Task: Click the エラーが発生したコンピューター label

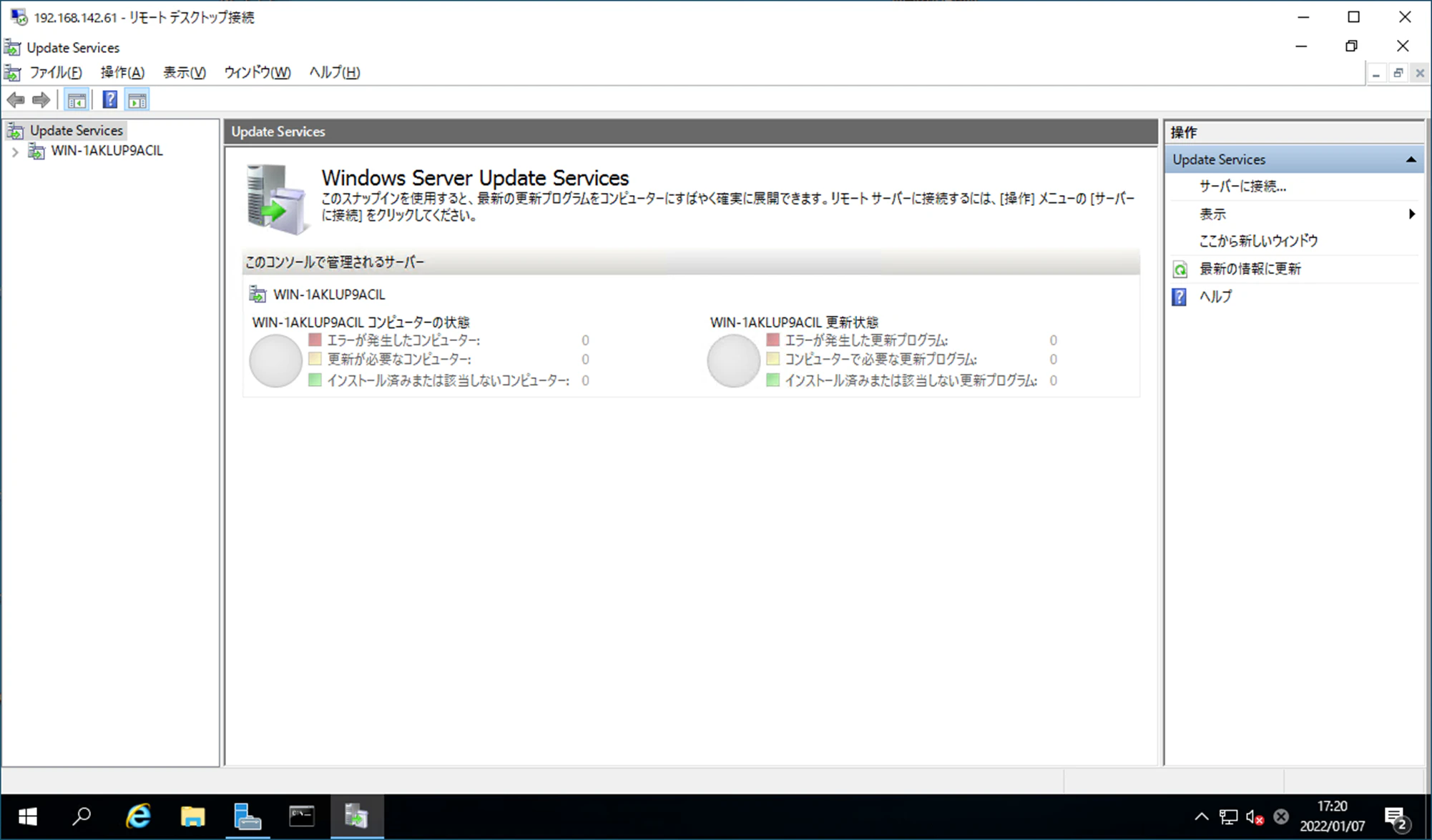Action: [404, 340]
